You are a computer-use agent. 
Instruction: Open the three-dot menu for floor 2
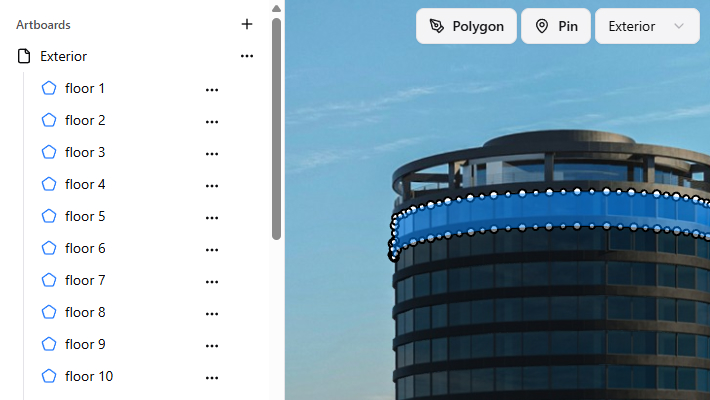tap(212, 122)
